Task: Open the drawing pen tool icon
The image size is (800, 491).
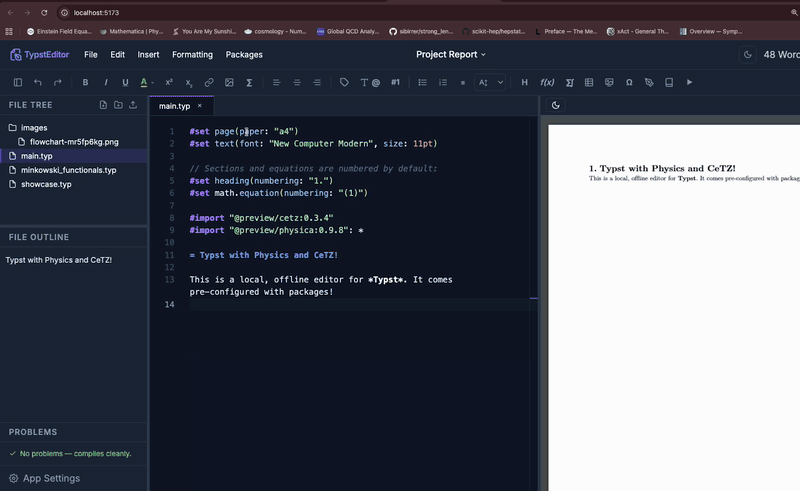Action: [x=649, y=82]
